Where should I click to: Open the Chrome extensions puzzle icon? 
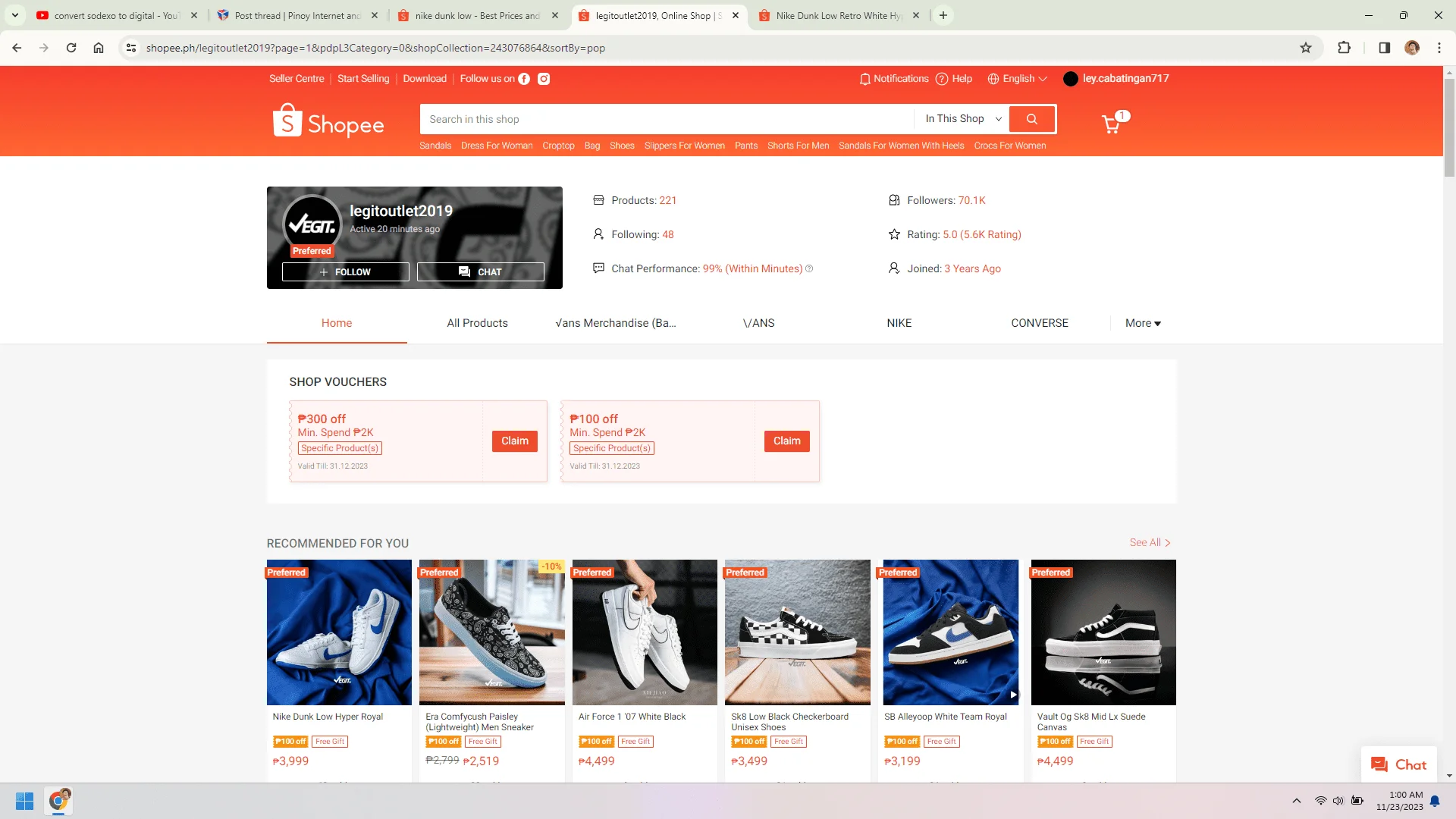1344,48
